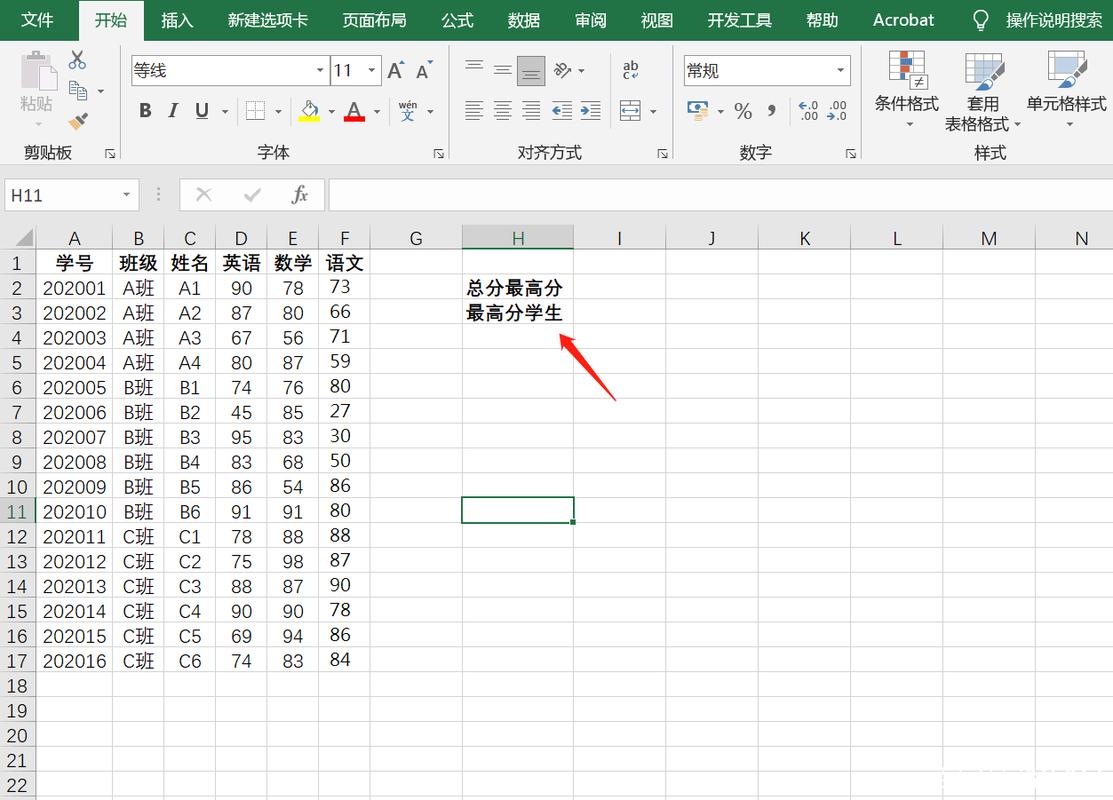Apply red font color A

pos(354,111)
